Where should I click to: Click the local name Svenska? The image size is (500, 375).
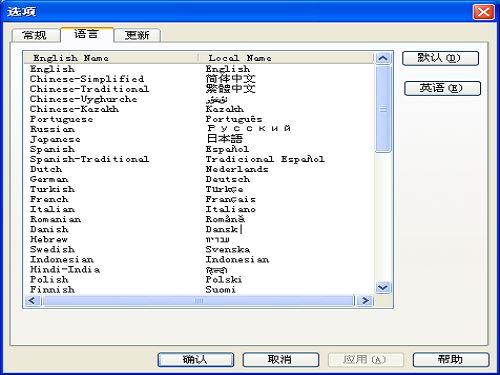228,249
